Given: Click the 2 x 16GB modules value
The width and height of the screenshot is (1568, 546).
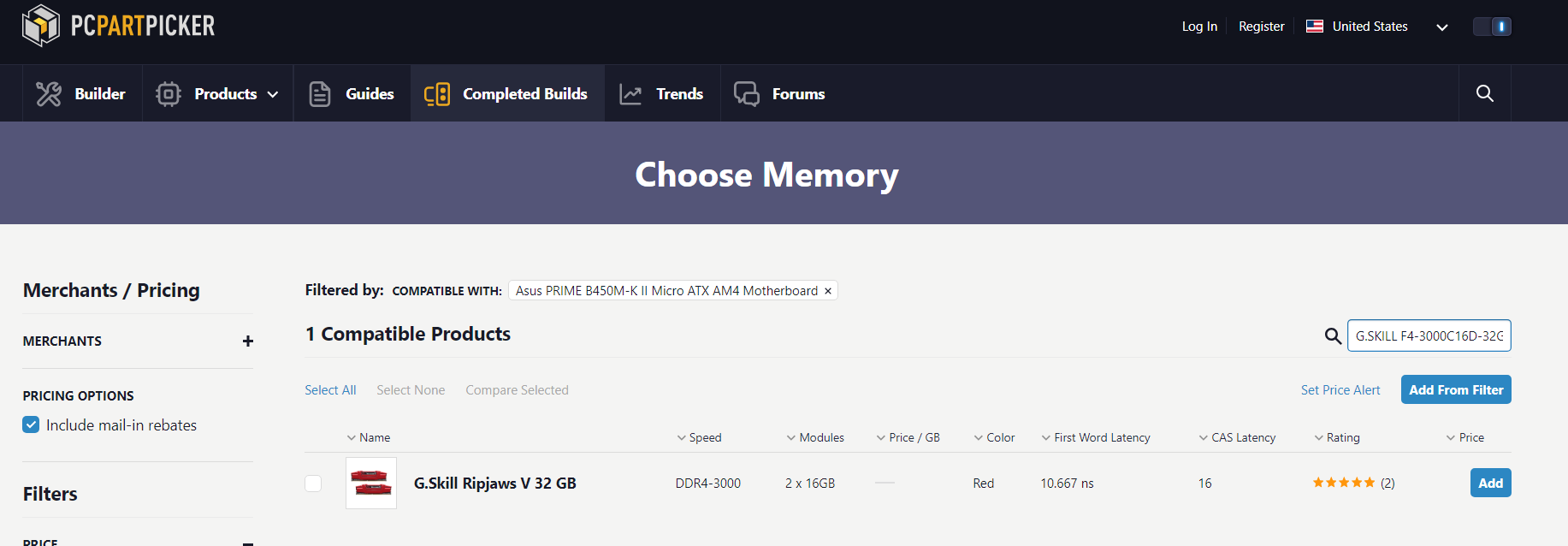Looking at the screenshot, I should (x=810, y=484).
